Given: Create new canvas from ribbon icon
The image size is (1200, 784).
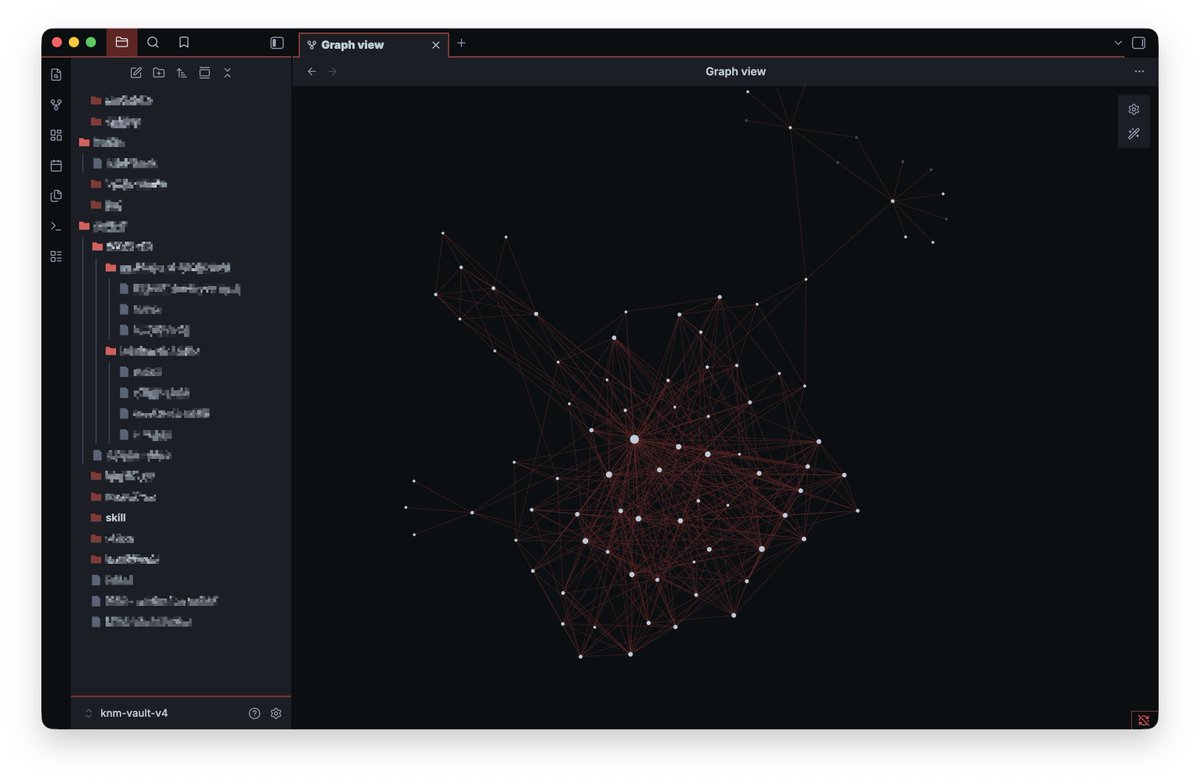Looking at the screenshot, I should [56, 135].
